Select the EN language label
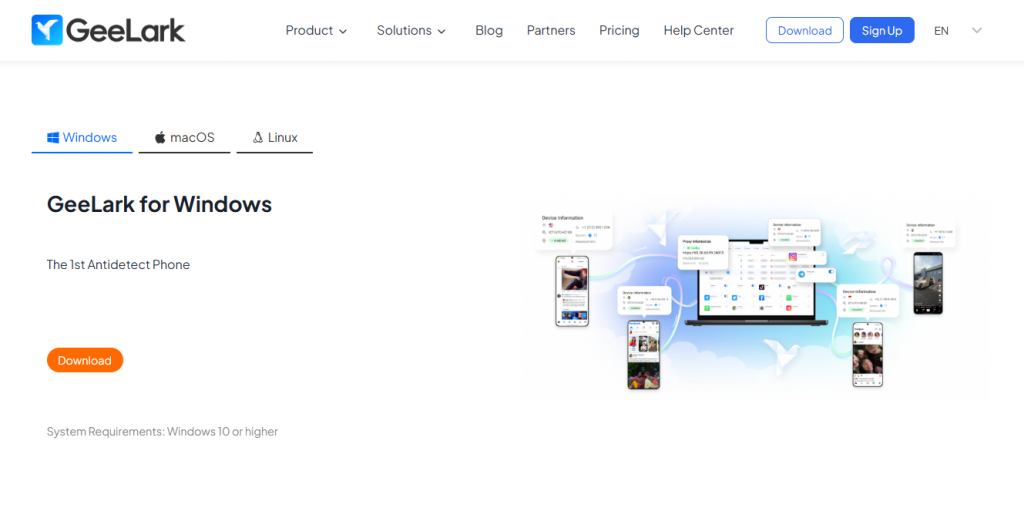1024x518 pixels. [941, 31]
